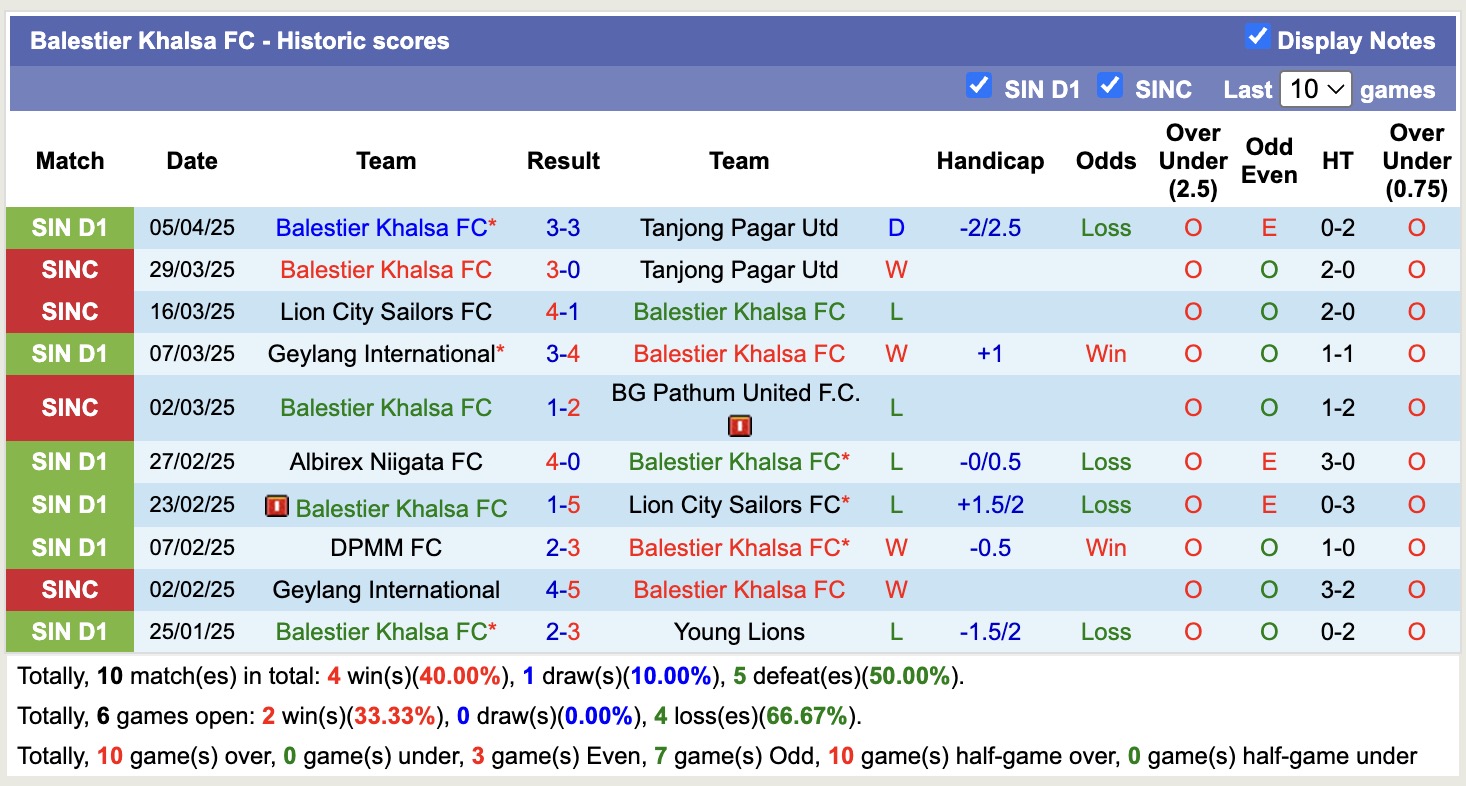Select the green SIN D1 league badge on the first row
Screen dimensions: 1466x786
pyautogui.click(x=69, y=227)
